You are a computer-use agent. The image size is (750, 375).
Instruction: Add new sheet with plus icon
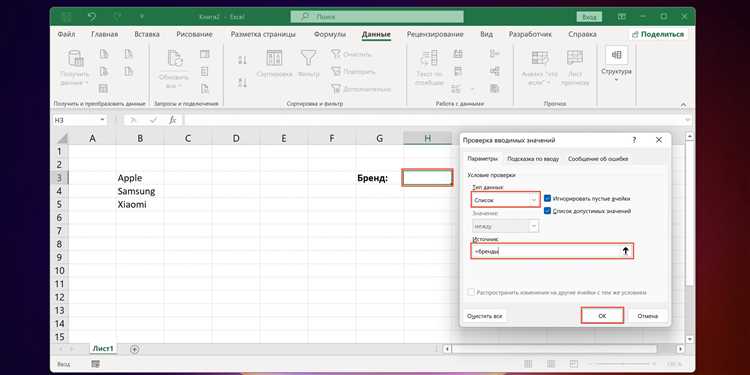tap(134, 349)
